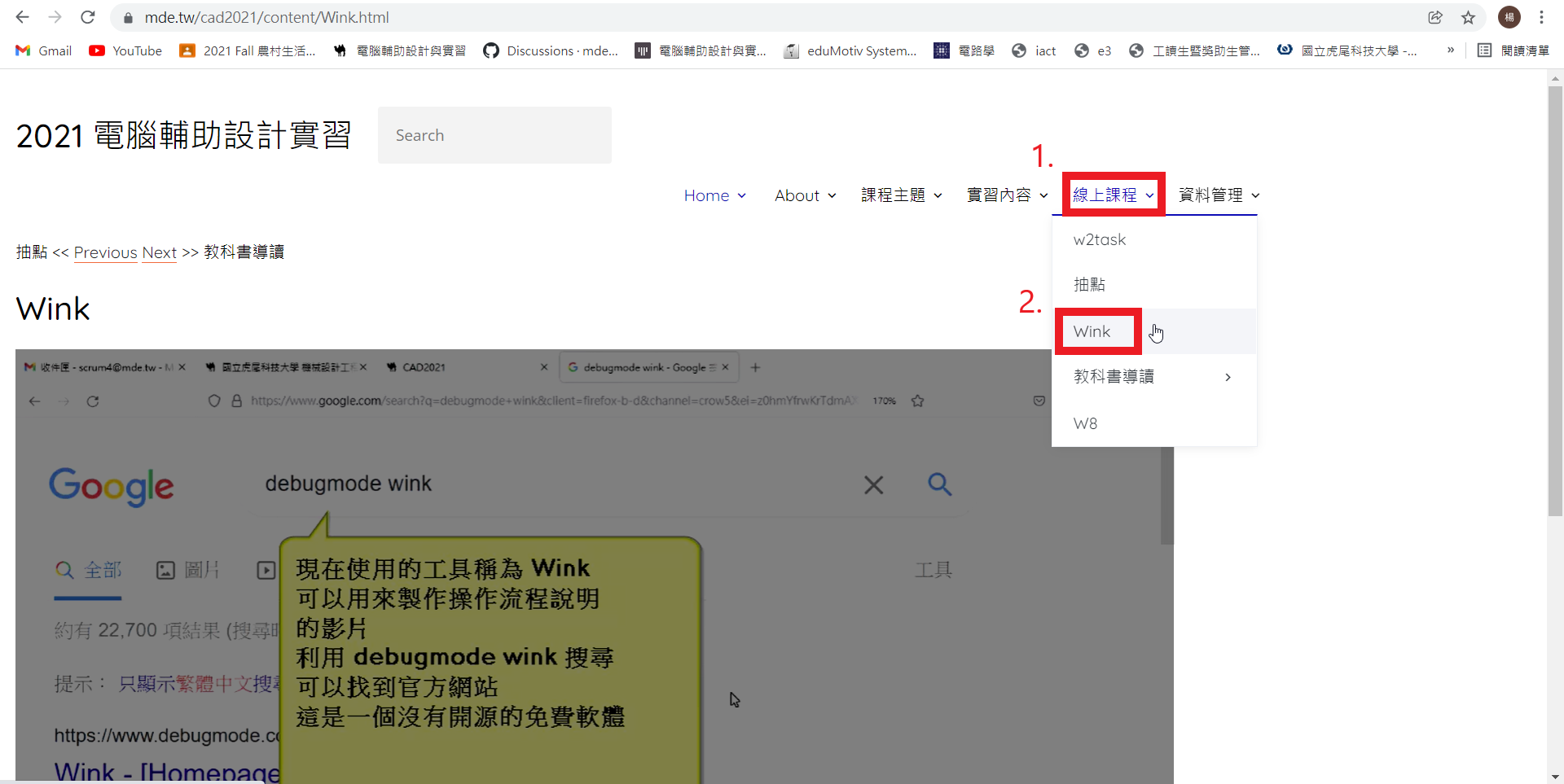This screenshot has height=784, width=1564.
Task: Click site title 2021 電腦輔助設計實習
Action: point(184,135)
